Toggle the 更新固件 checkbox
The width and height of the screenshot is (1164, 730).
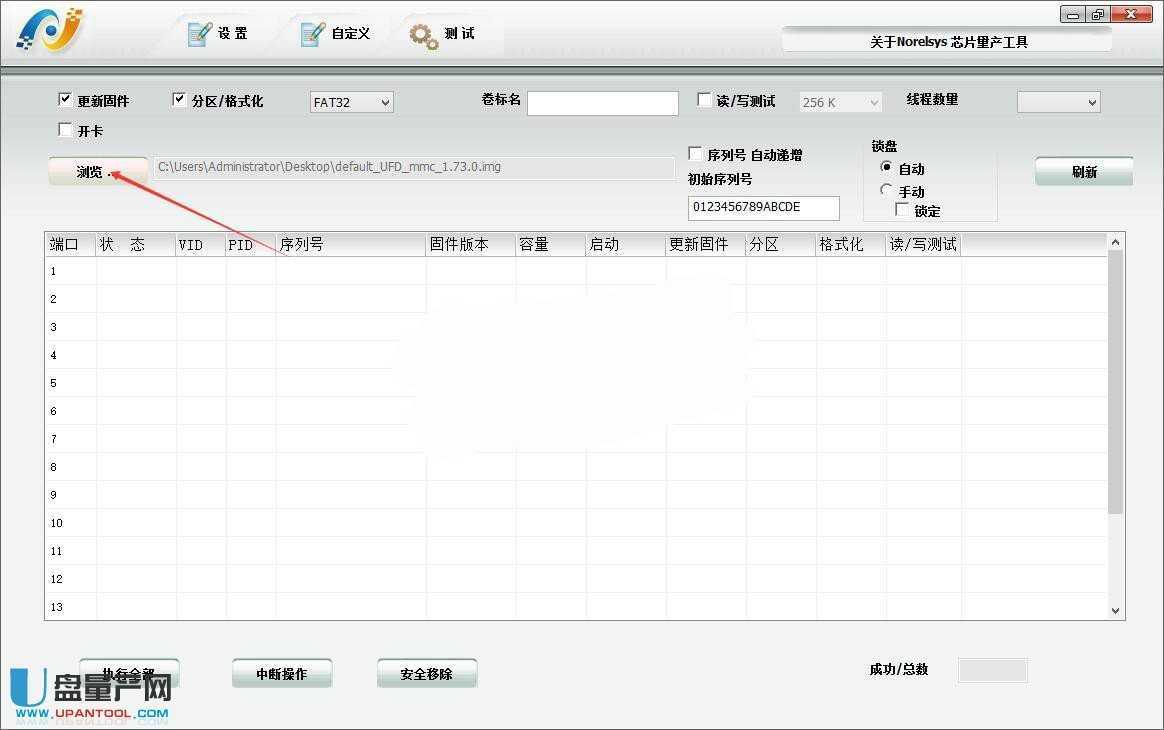click(x=66, y=100)
